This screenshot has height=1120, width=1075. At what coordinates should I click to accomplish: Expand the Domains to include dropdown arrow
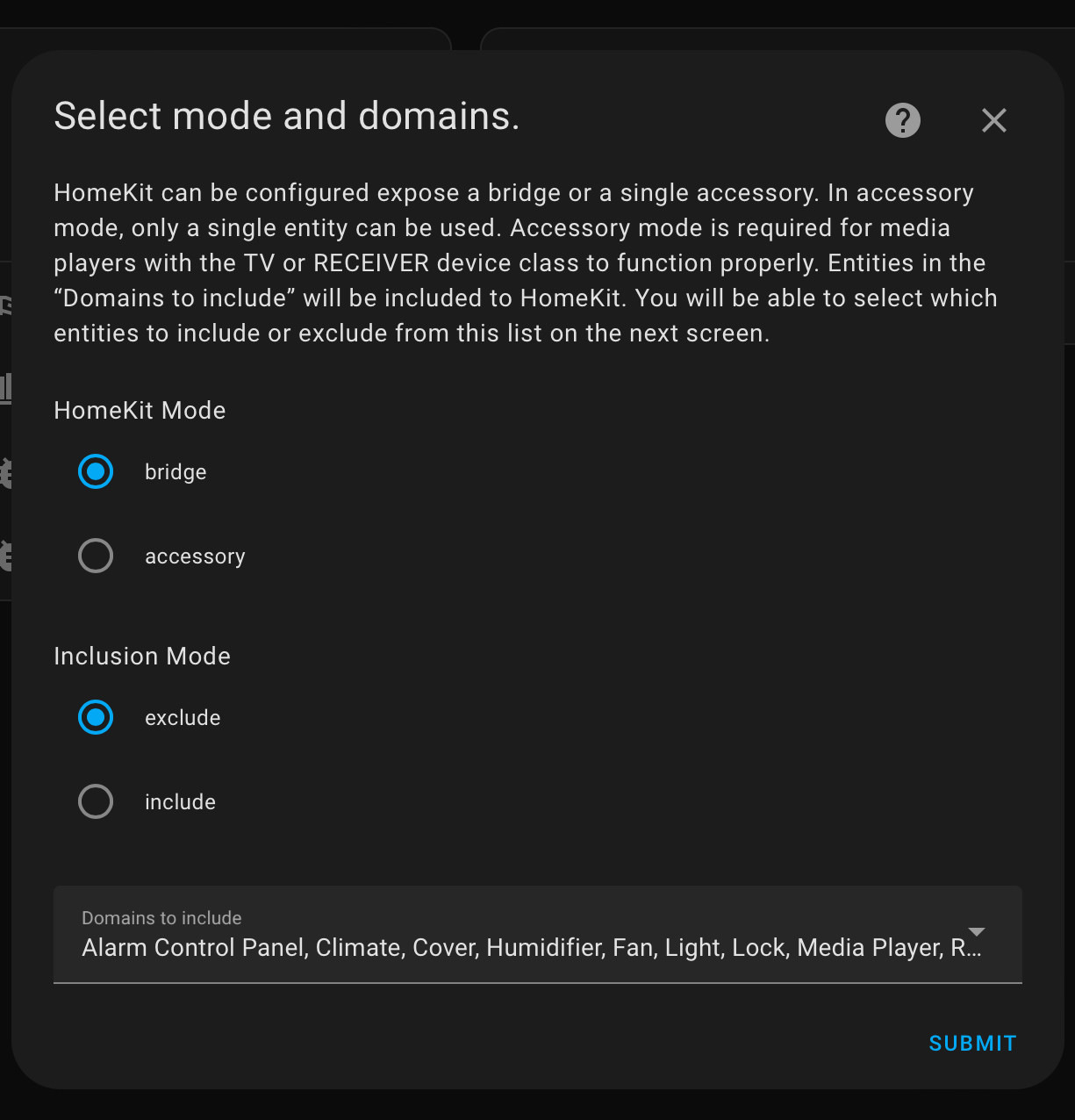click(x=976, y=932)
